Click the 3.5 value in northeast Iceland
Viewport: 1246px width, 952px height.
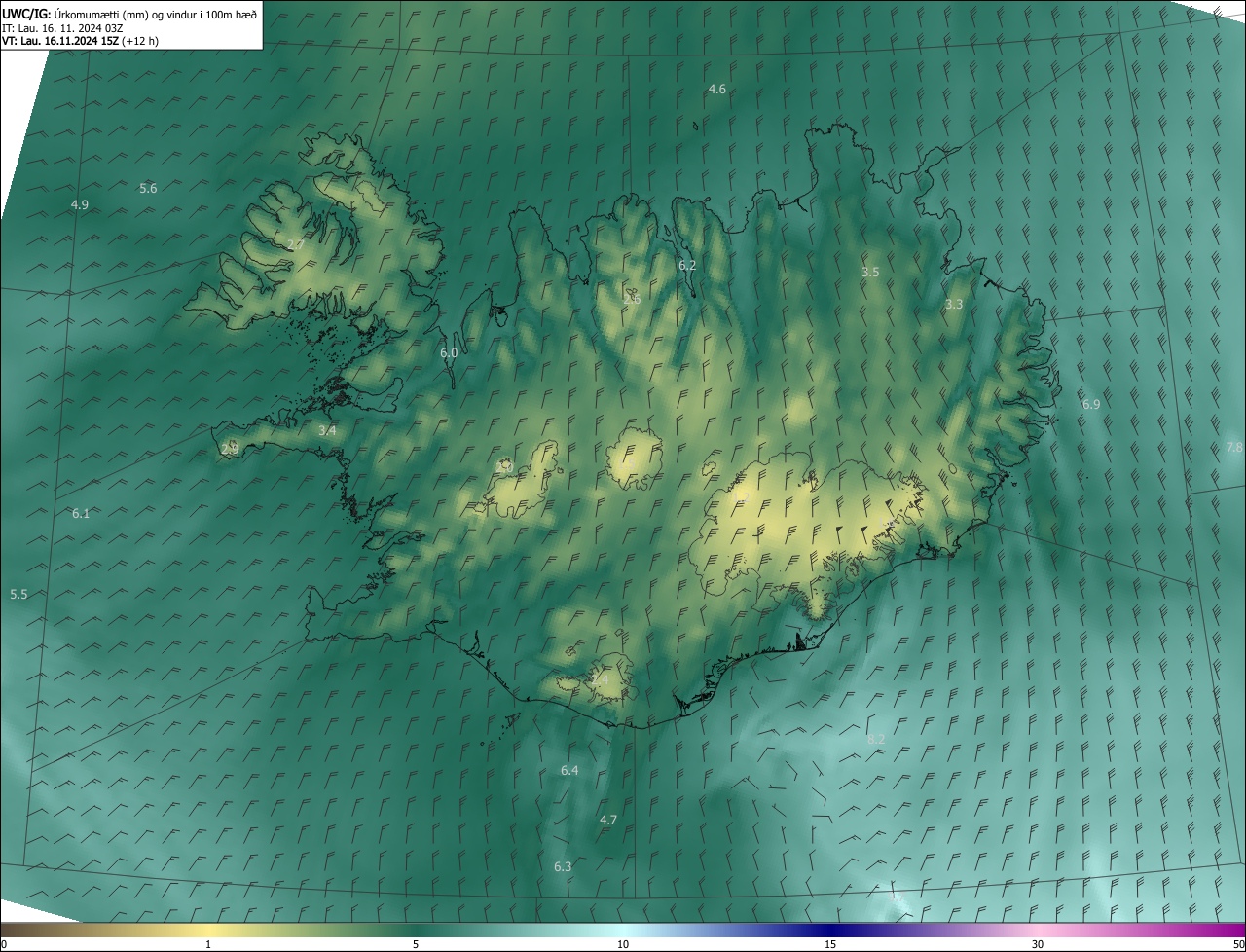870,273
